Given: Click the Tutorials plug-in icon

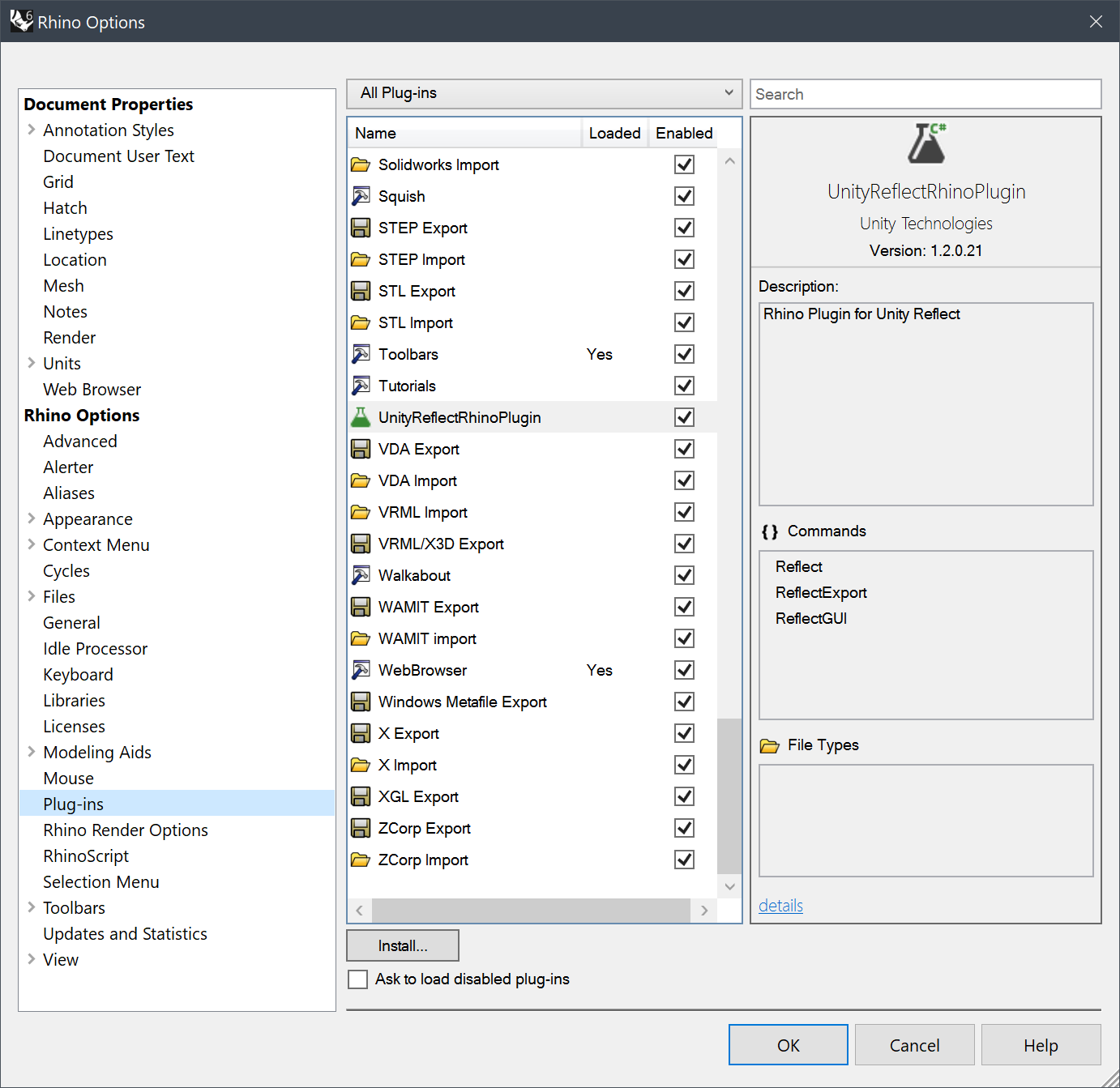Looking at the screenshot, I should point(361,386).
